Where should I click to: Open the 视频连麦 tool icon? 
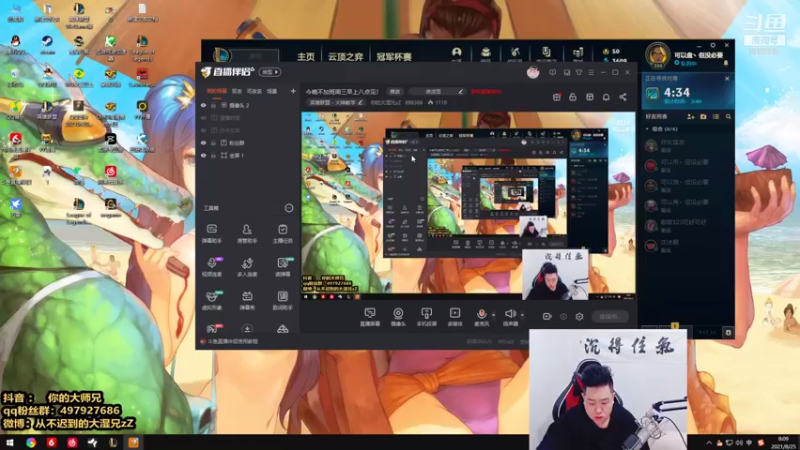click(x=212, y=266)
